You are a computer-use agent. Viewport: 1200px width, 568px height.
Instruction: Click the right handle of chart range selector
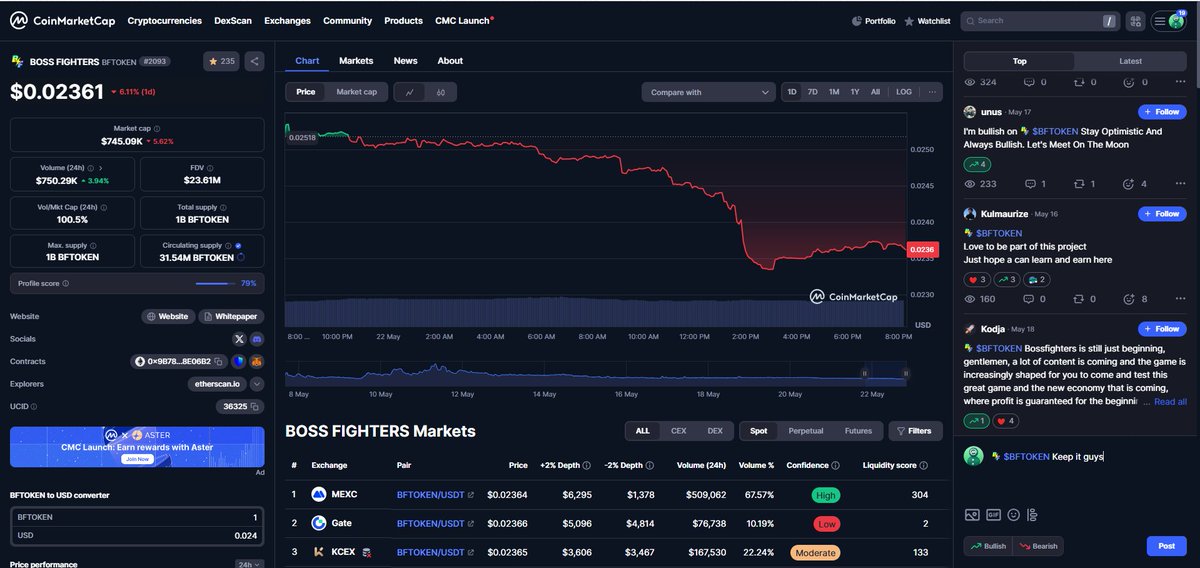pyautogui.click(x=907, y=374)
